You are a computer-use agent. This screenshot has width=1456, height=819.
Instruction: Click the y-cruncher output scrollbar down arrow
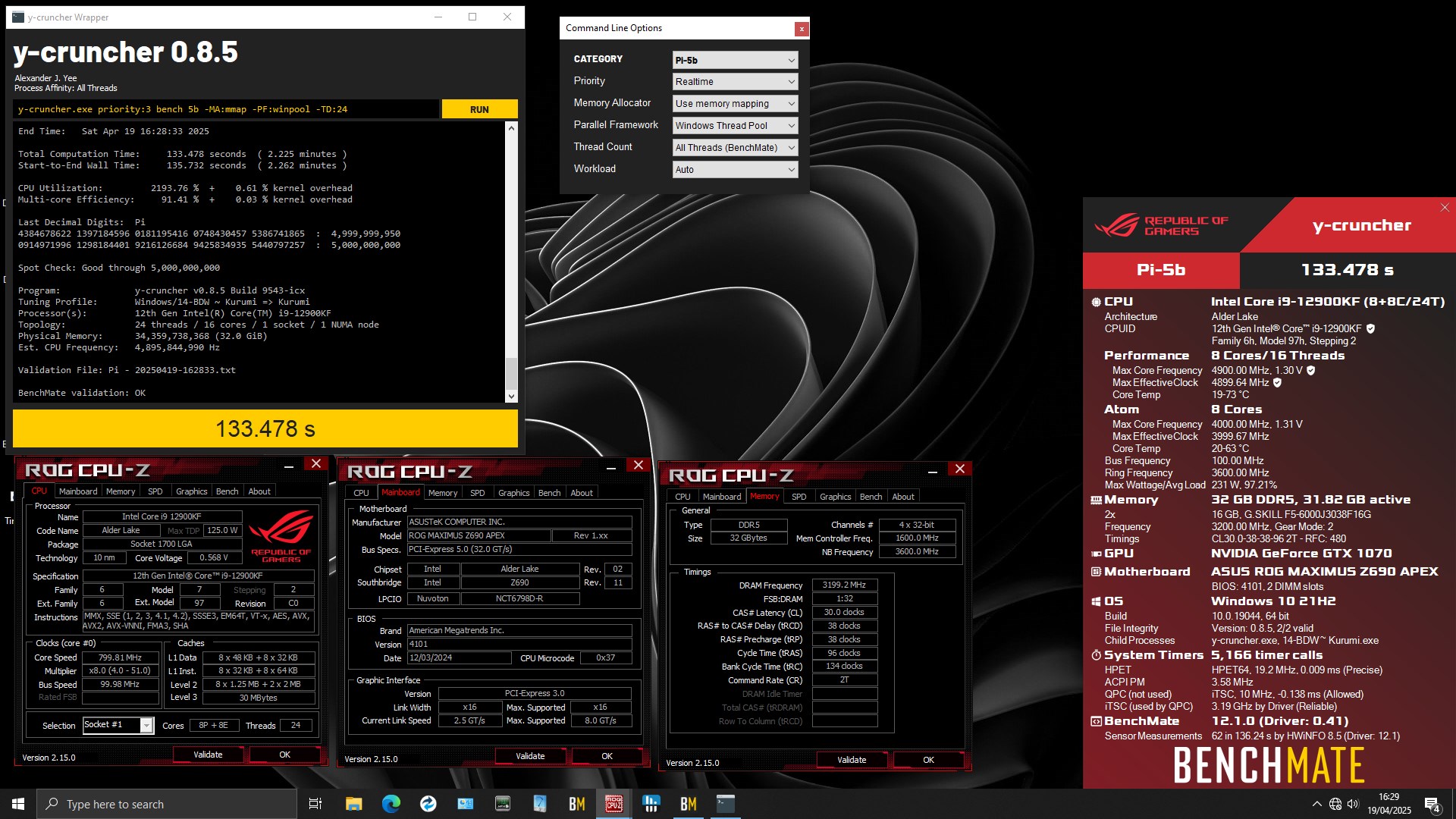coord(511,396)
